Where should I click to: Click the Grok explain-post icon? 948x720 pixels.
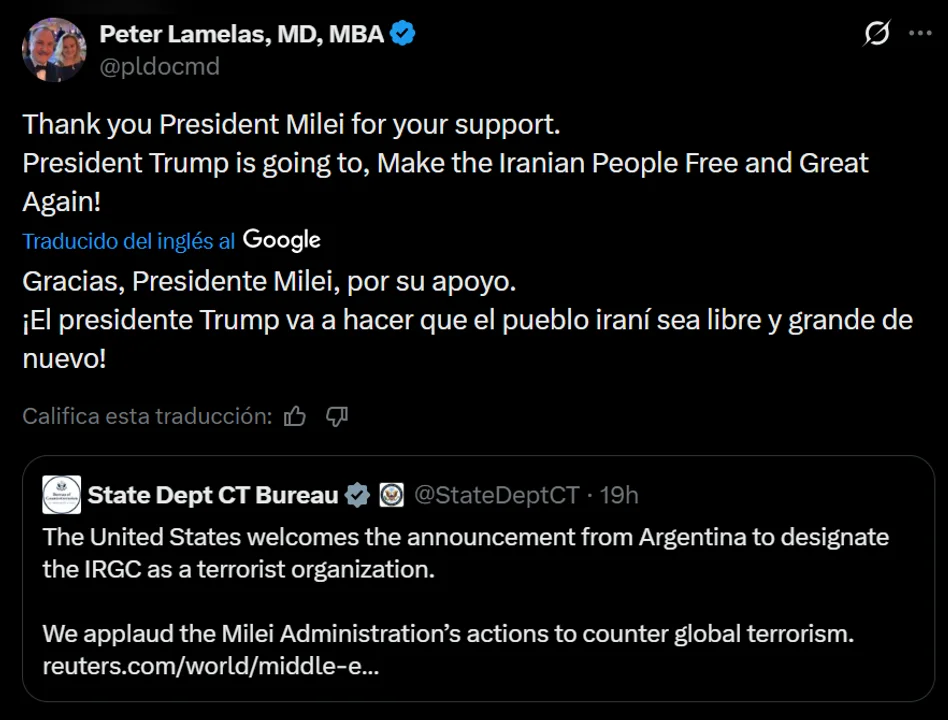(x=876, y=35)
